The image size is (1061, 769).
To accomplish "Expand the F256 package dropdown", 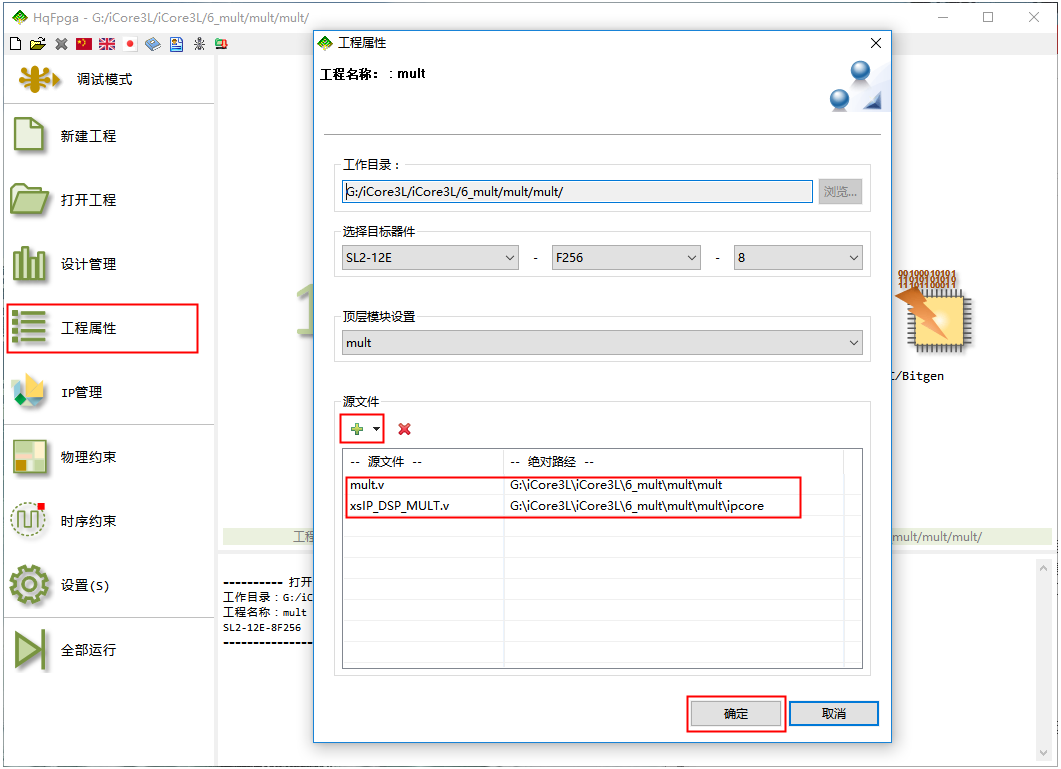I will 625,258.
